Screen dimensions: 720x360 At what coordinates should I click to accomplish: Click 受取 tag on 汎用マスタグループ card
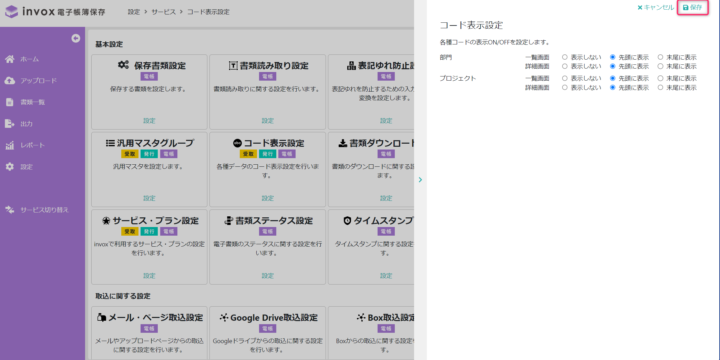pyautogui.click(x=130, y=154)
